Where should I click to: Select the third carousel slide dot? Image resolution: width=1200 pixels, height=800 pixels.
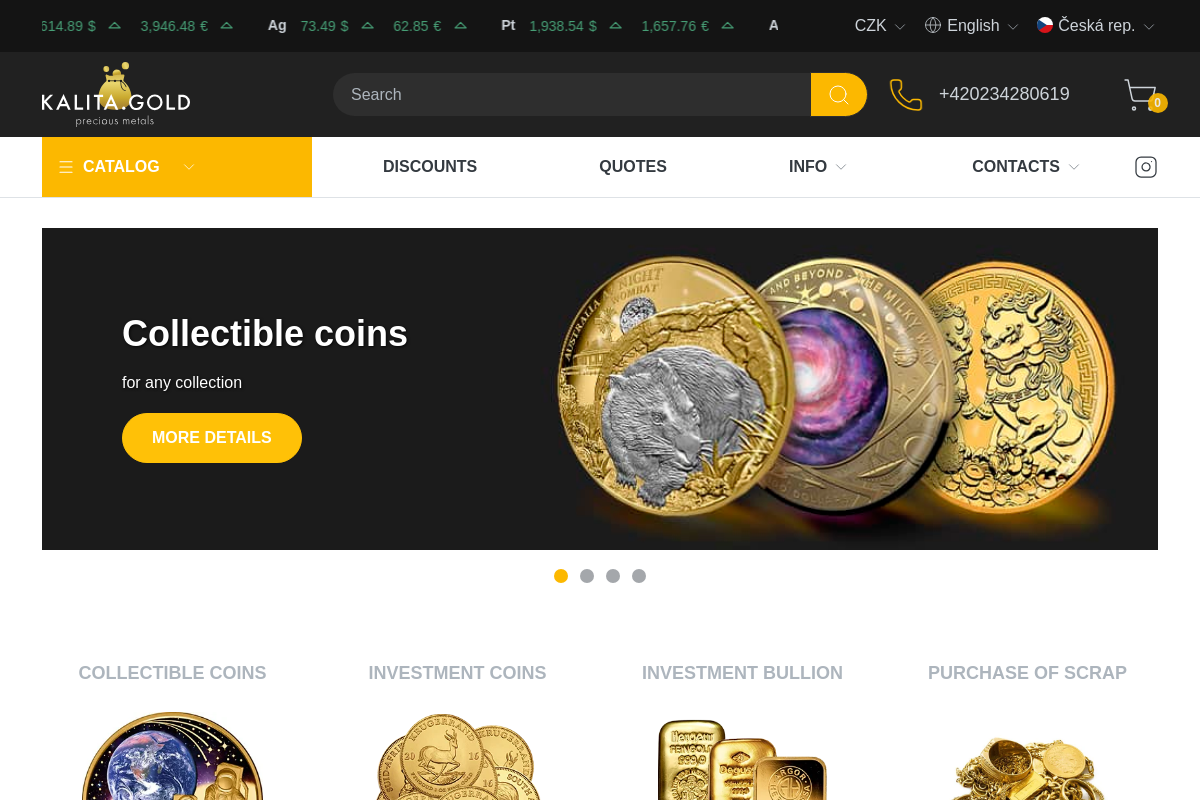(x=613, y=576)
